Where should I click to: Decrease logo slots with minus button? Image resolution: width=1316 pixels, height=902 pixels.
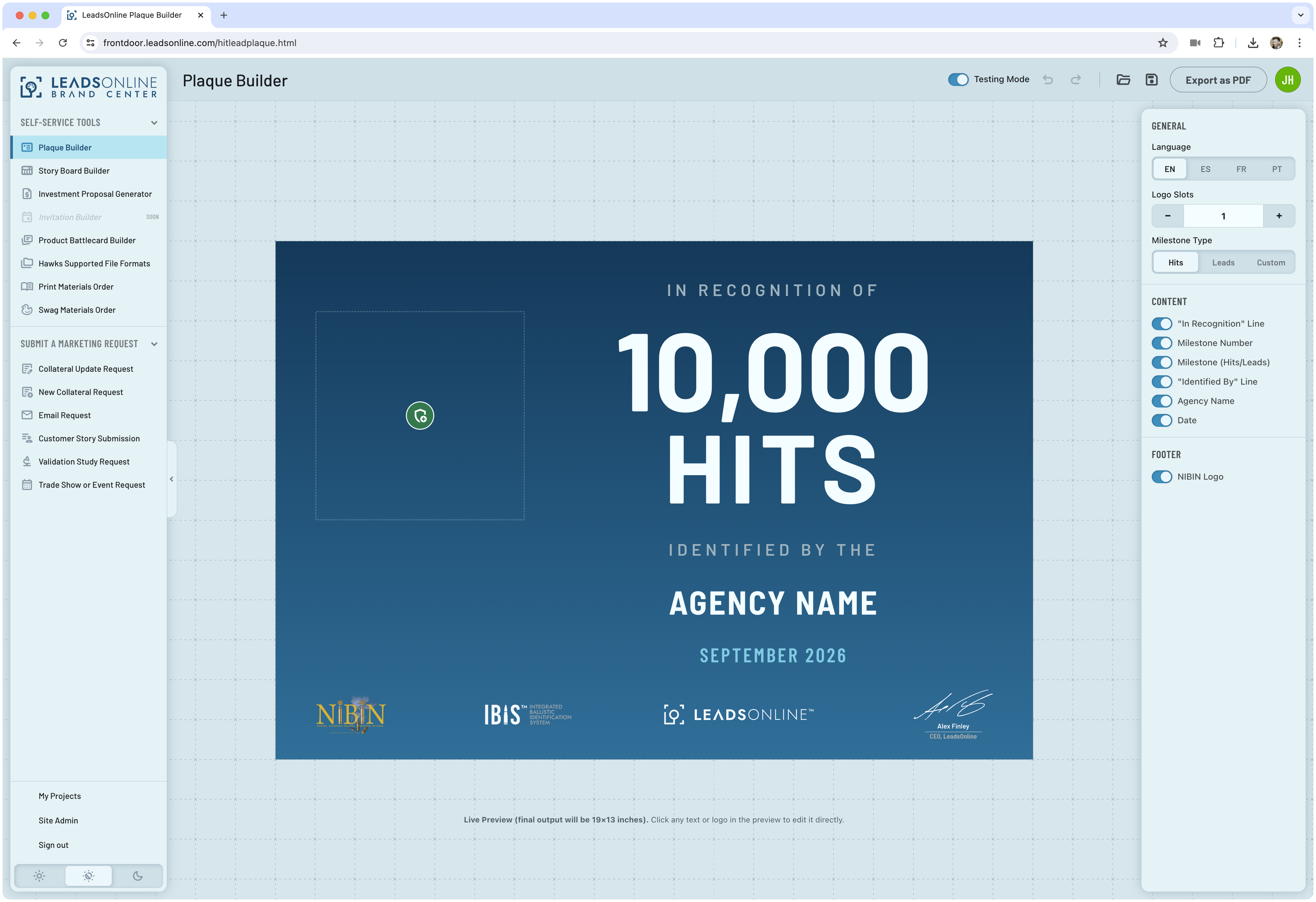coord(1167,216)
